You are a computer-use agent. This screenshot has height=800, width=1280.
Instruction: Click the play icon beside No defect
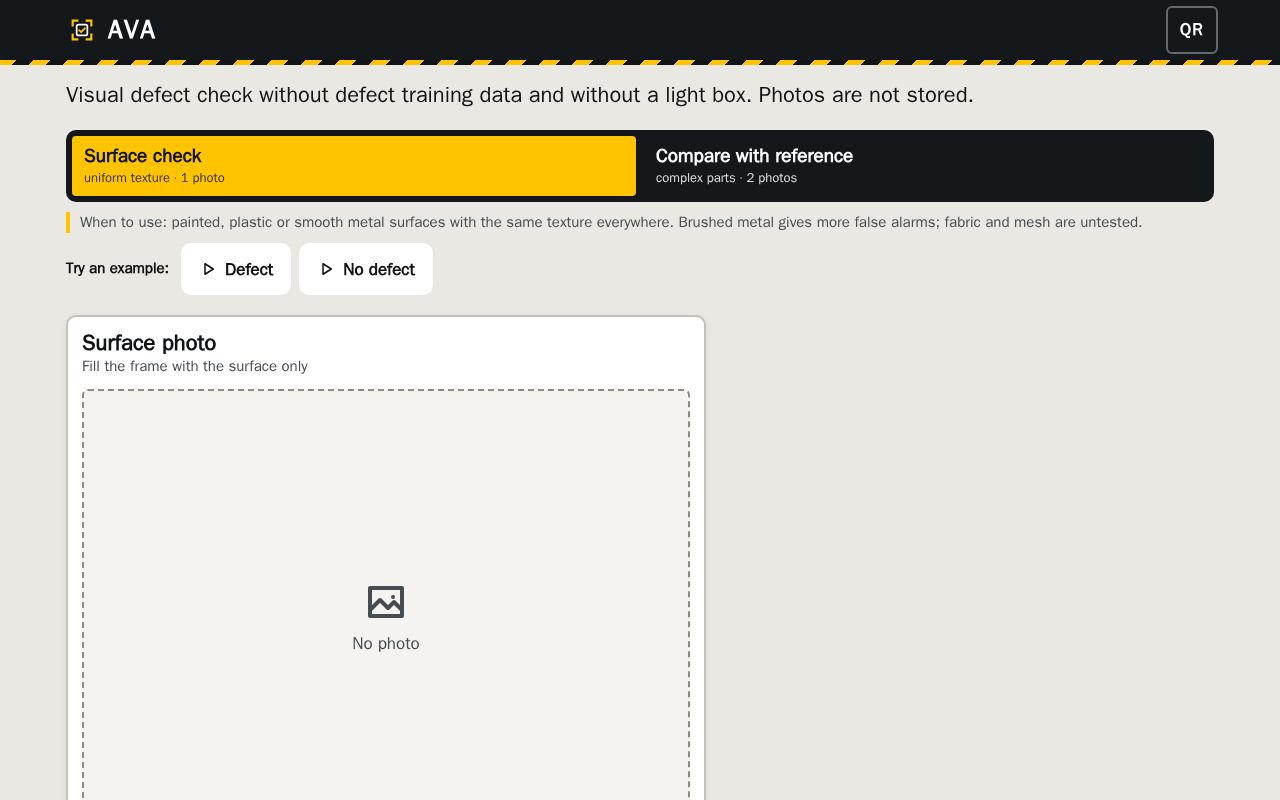[x=326, y=269]
